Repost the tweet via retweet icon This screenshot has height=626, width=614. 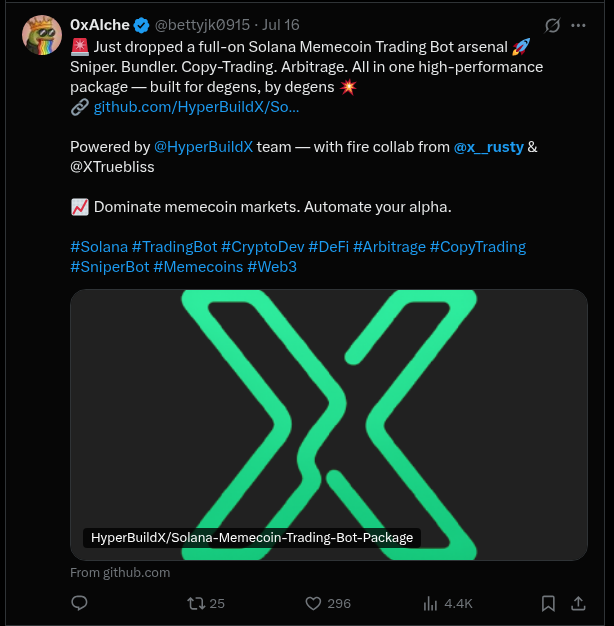coord(197,603)
